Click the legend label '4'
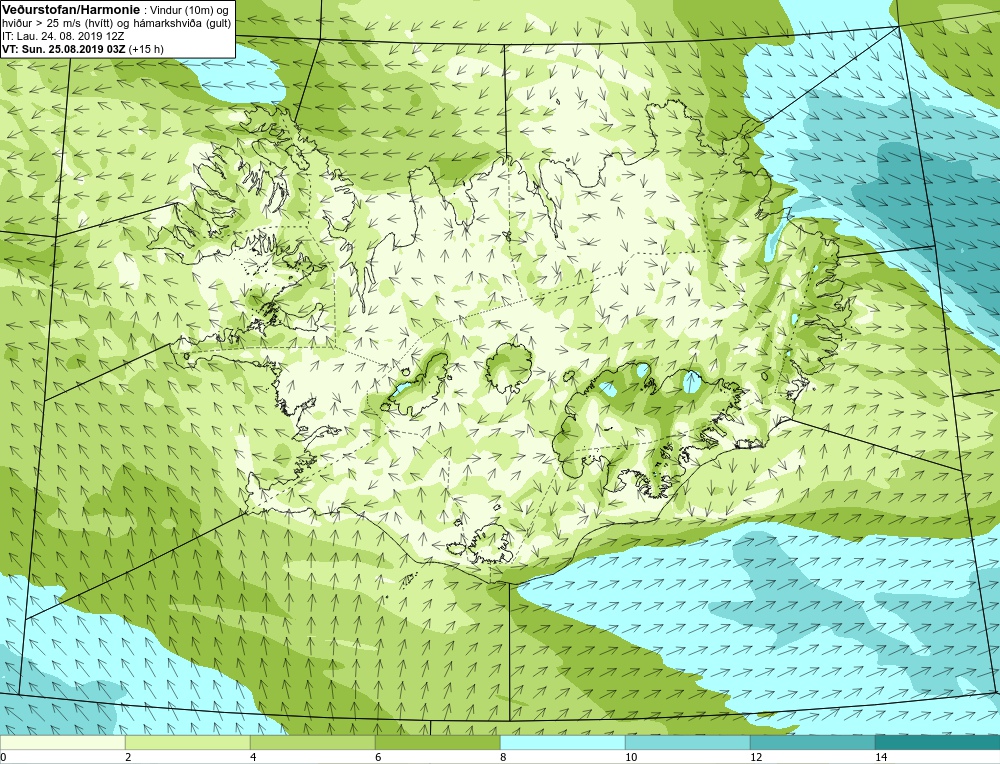 (x=253, y=757)
